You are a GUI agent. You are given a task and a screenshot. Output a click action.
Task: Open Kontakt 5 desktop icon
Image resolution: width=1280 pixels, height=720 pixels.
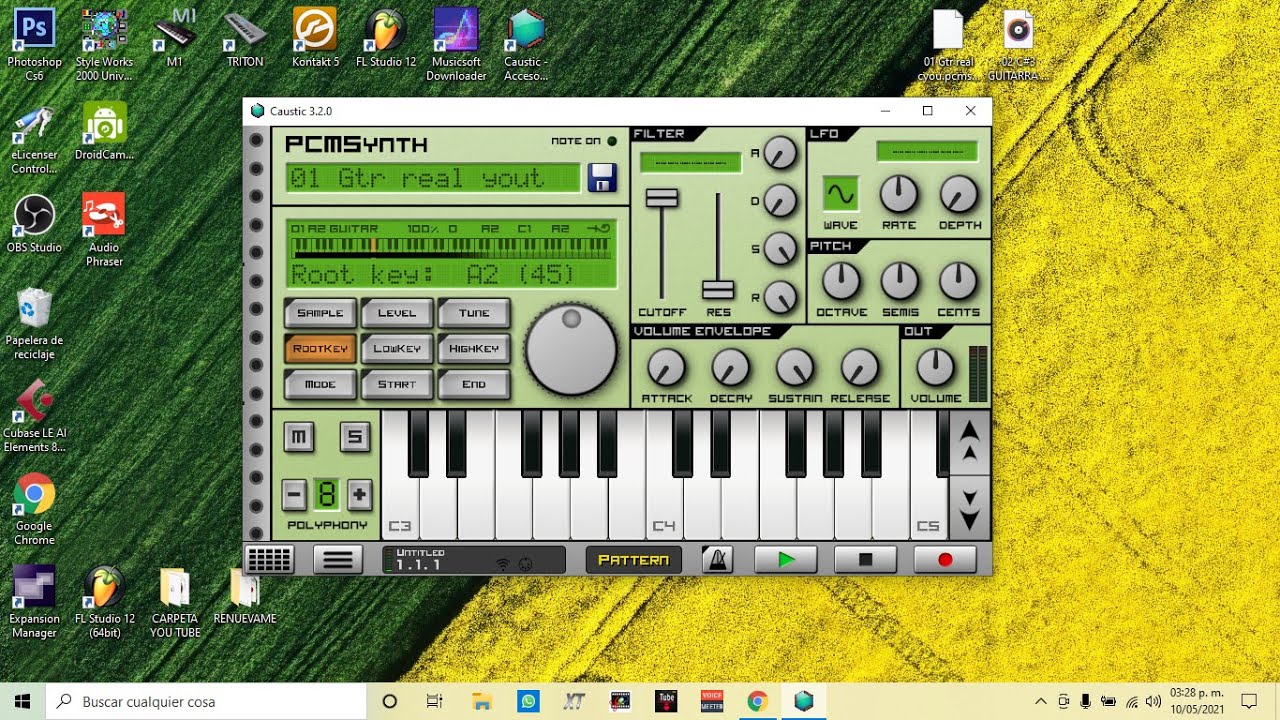[x=315, y=38]
